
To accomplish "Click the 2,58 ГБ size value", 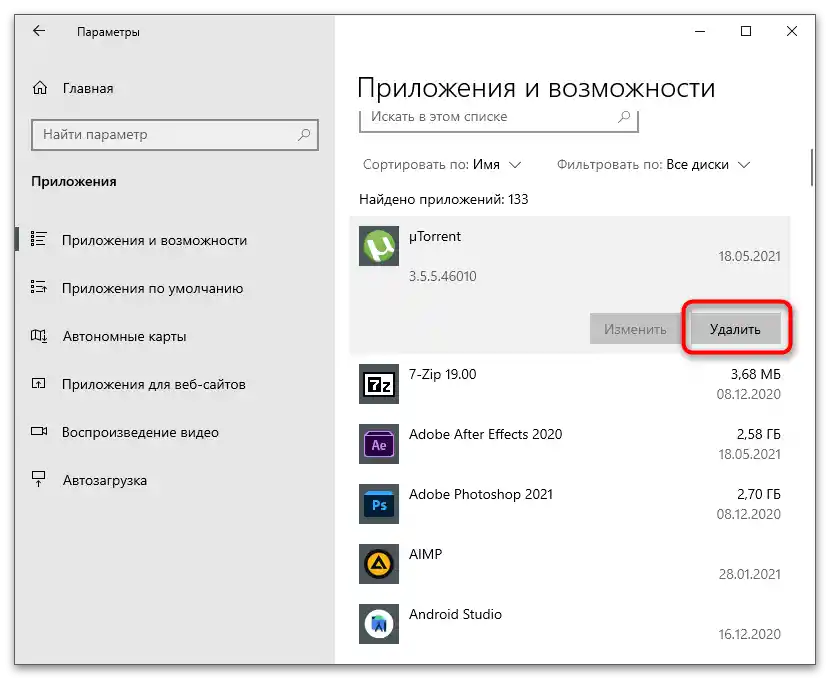I will 759,434.
